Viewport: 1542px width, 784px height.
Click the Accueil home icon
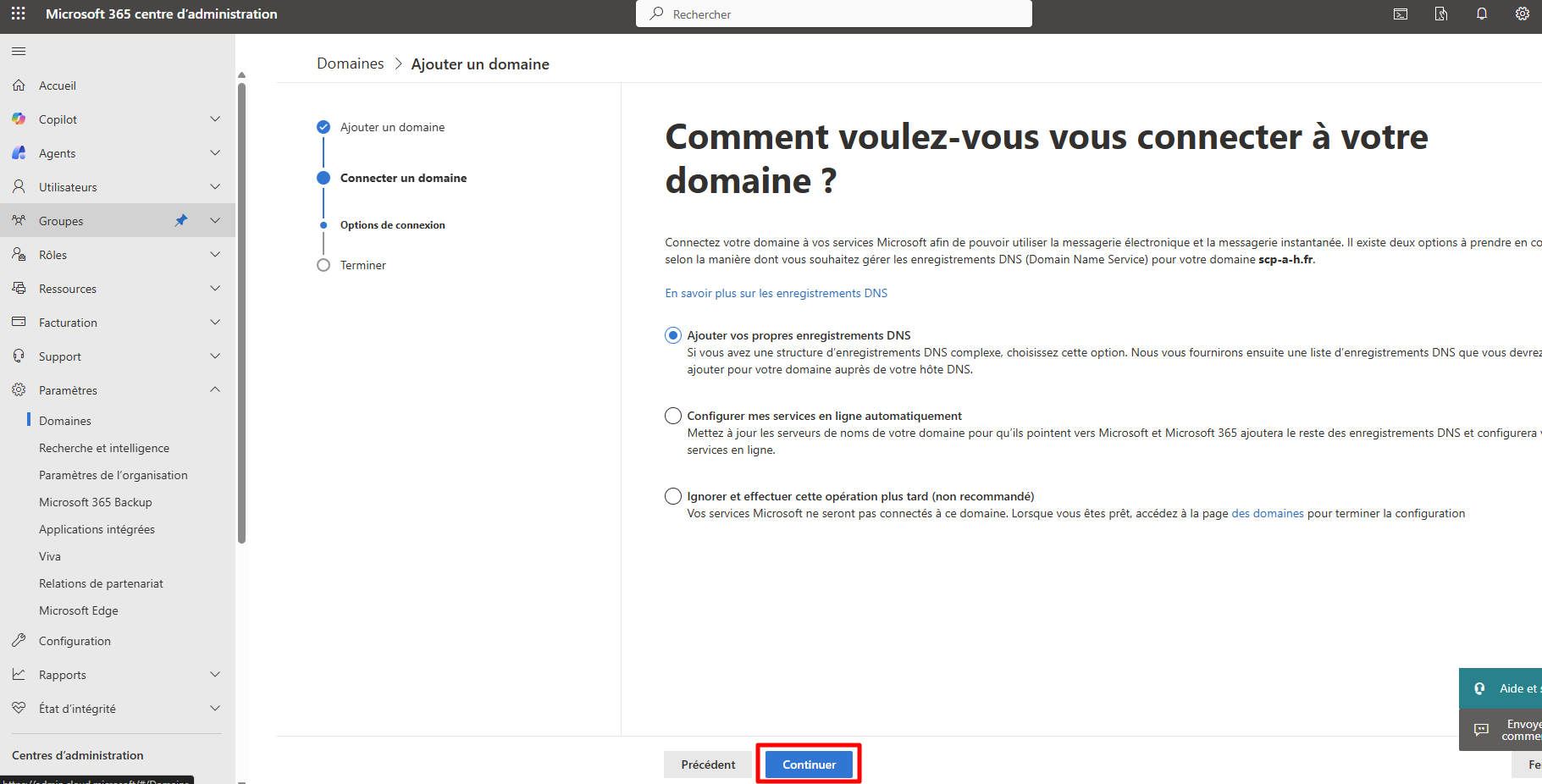click(19, 86)
